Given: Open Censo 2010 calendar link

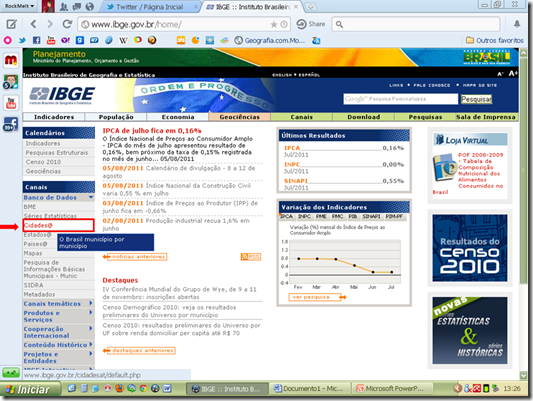Looking at the screenshot, I should click(43, 162).
